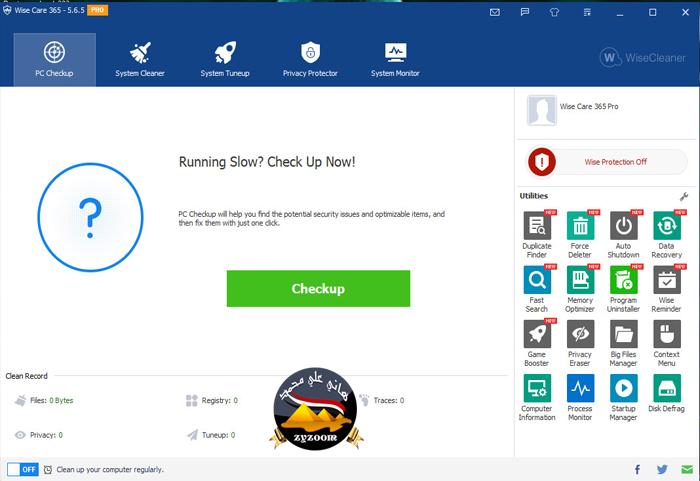Click the question mark status circle

[90, 217]
